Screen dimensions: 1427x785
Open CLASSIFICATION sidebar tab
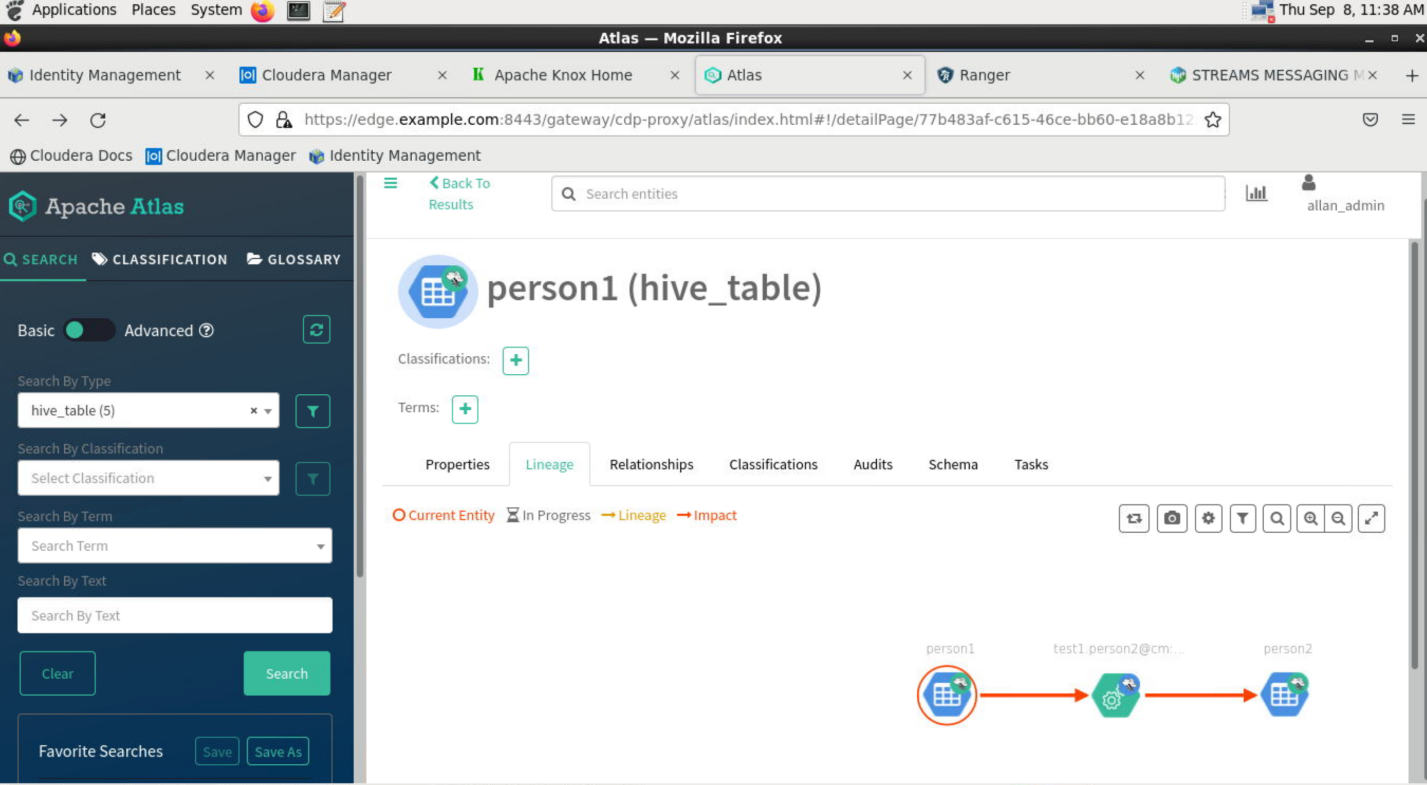pos(160,259)
